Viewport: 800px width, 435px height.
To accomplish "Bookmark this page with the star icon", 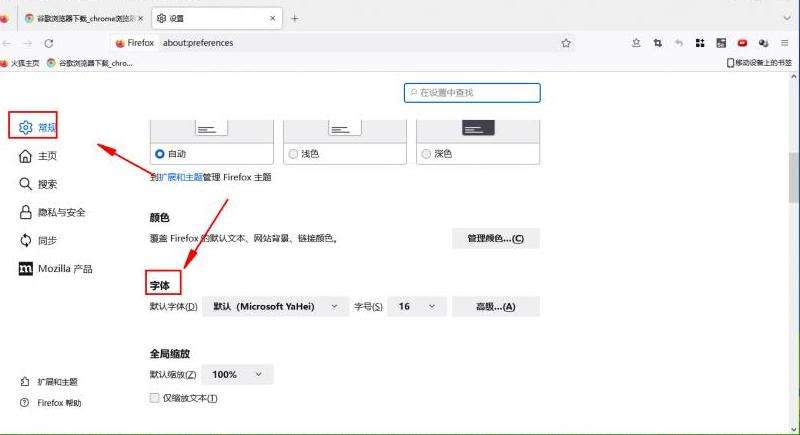I will coord(566,43).
